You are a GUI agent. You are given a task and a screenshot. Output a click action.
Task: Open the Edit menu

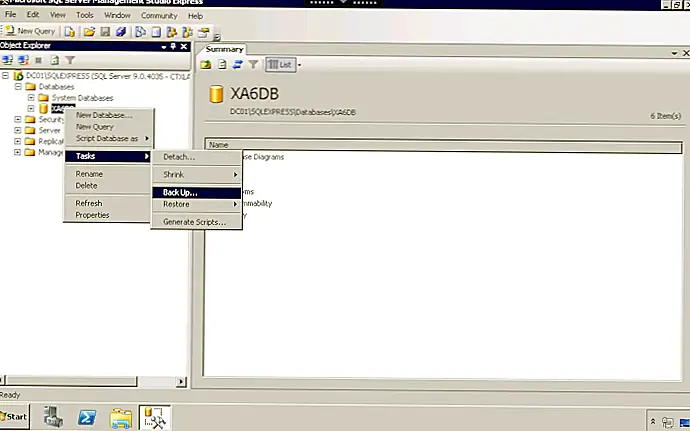[33, 15]
